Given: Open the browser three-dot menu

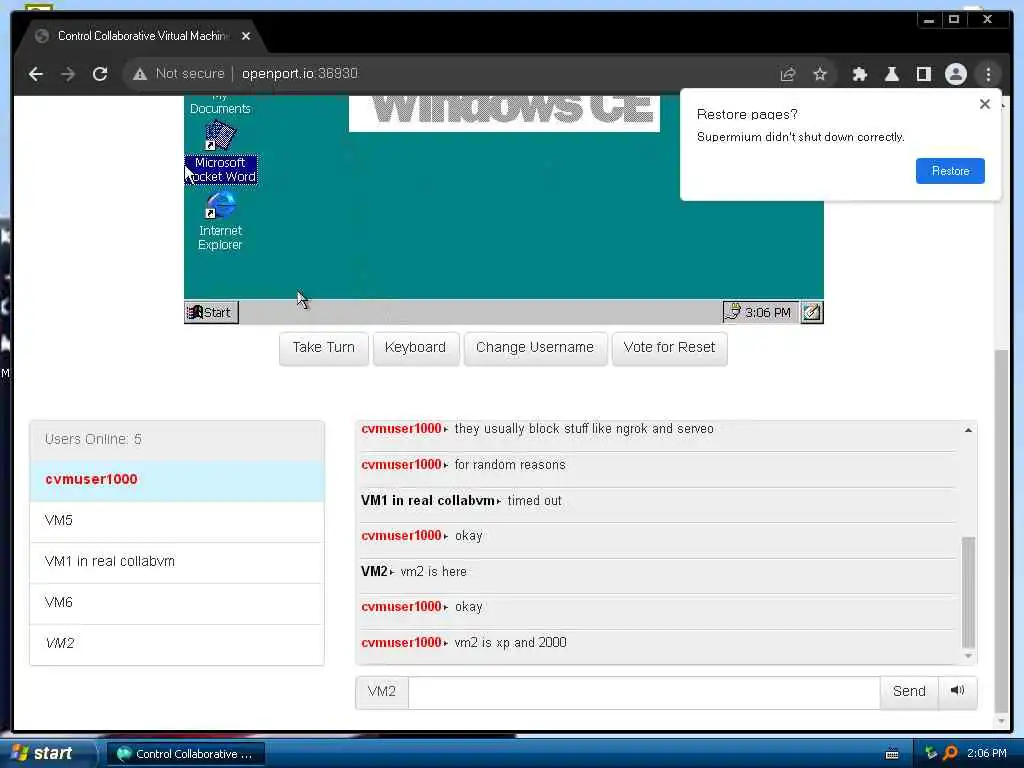Looking at the screenshot, I should pos(988,74).
